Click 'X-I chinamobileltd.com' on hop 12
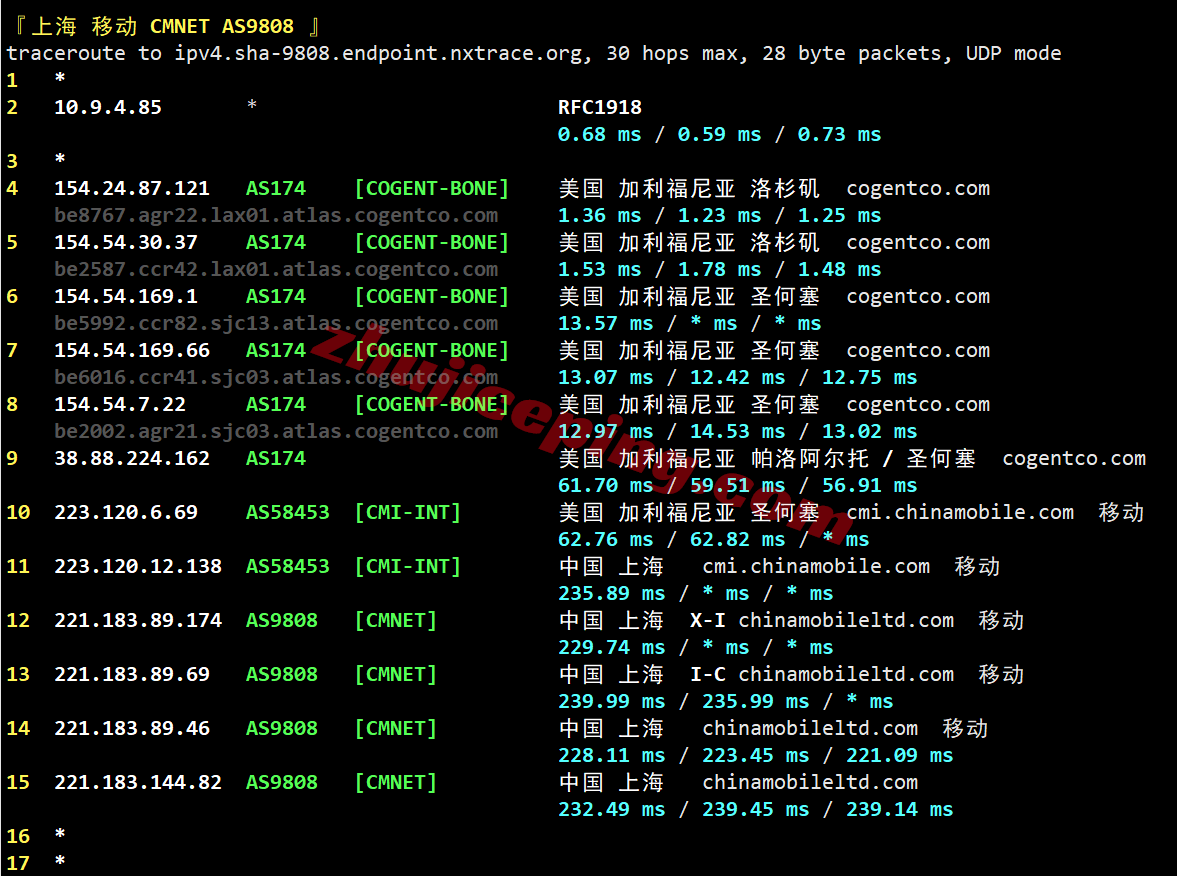Viewport: 1177px width, 876px height. [822, 621]
